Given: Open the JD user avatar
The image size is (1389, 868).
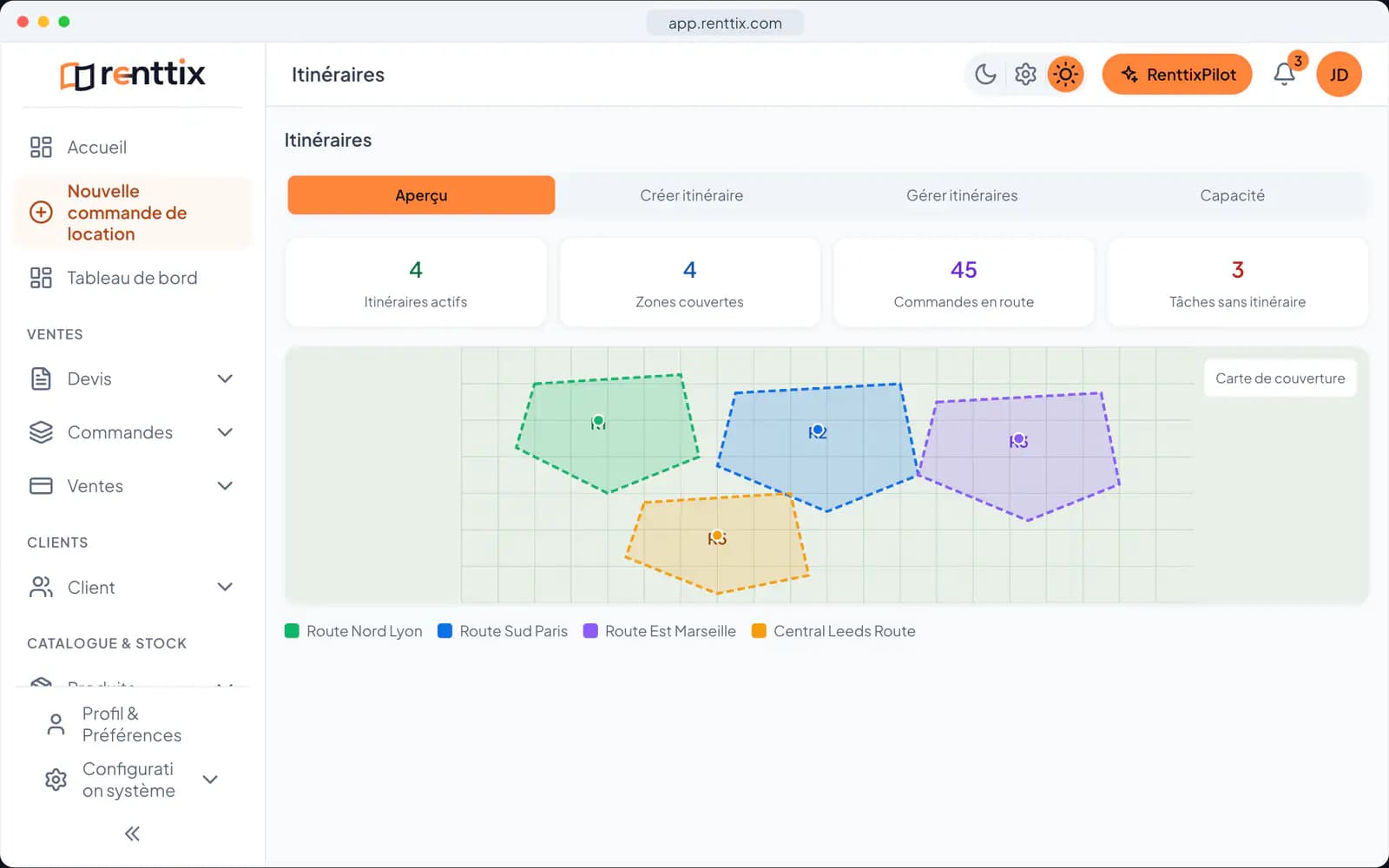Looking at the screenshot, I should point(1339,75).
